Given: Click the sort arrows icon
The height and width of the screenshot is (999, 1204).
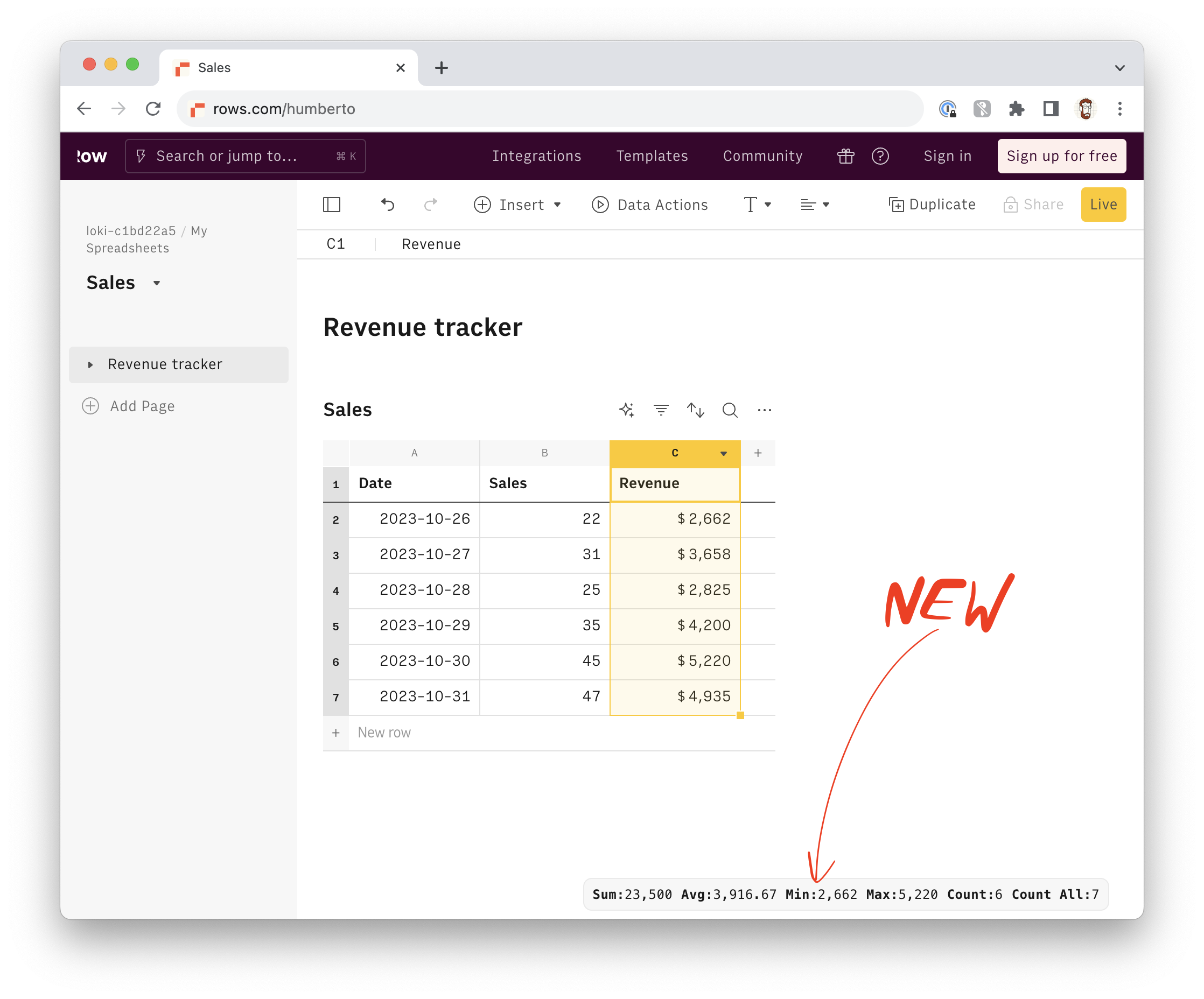Looking at the screenshot, I should pos(696,410).
